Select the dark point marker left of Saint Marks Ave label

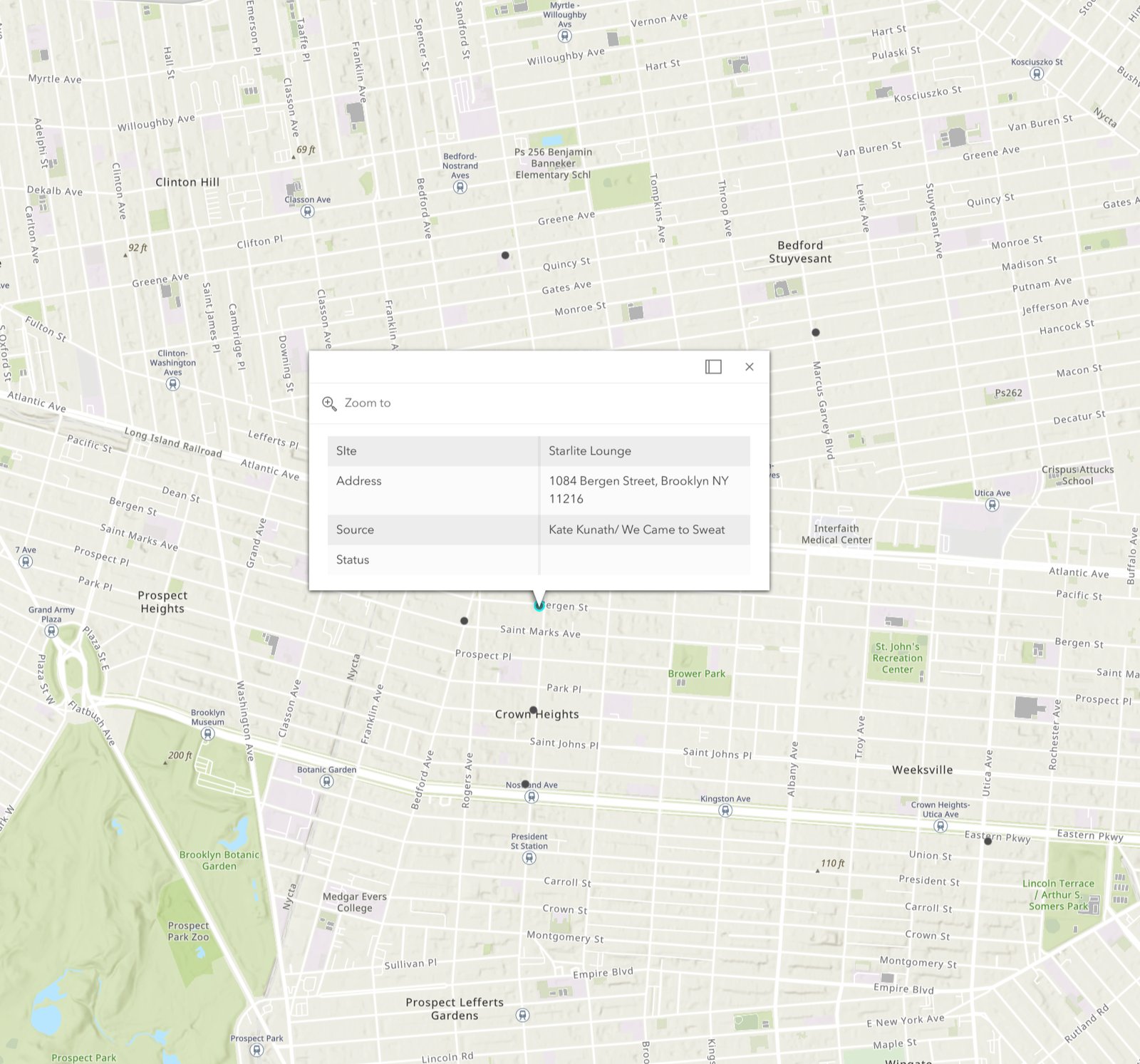[x=464, y=621]
